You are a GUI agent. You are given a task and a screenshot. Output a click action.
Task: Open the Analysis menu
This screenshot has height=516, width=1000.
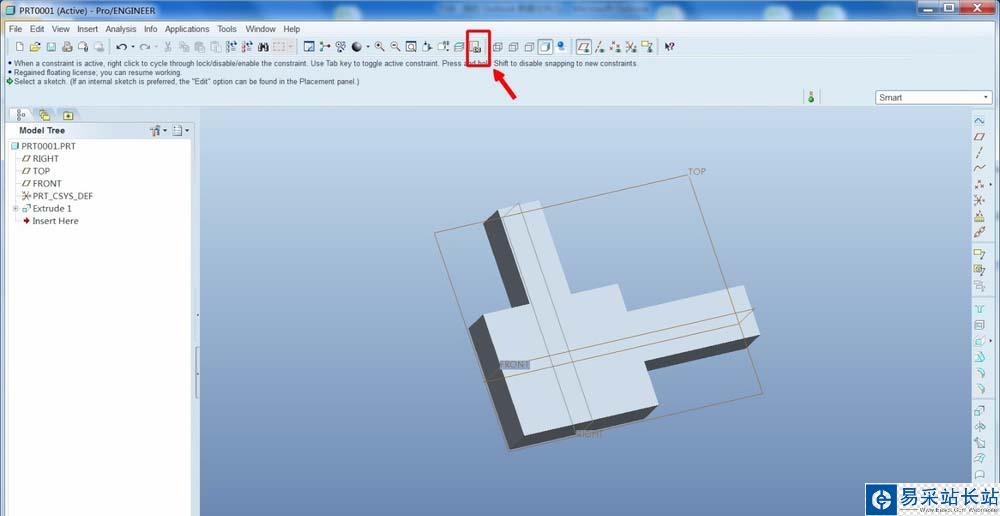121,29
